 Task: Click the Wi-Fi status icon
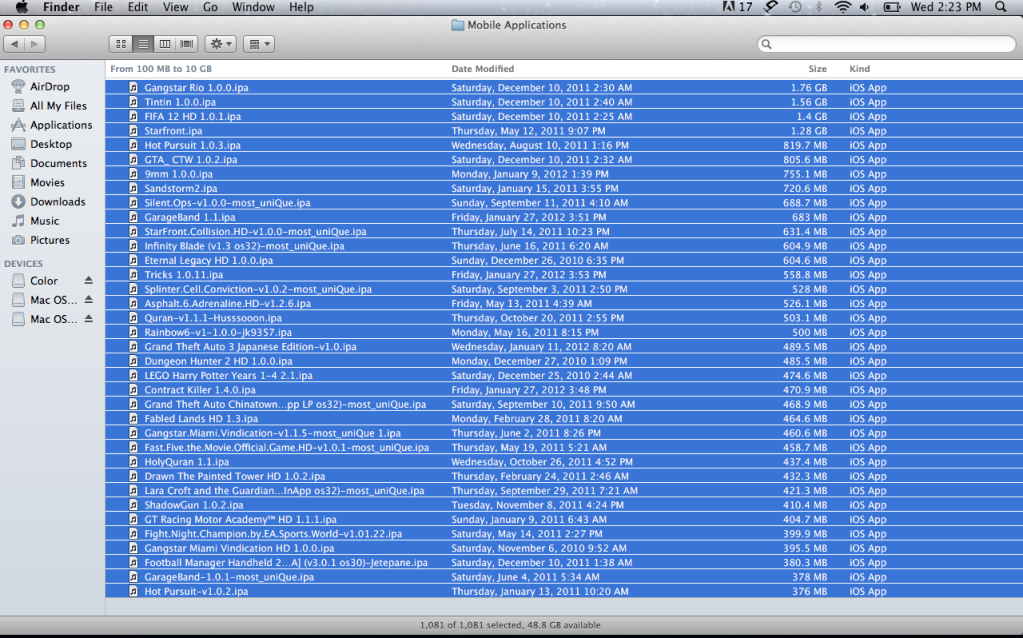[843, 7]
